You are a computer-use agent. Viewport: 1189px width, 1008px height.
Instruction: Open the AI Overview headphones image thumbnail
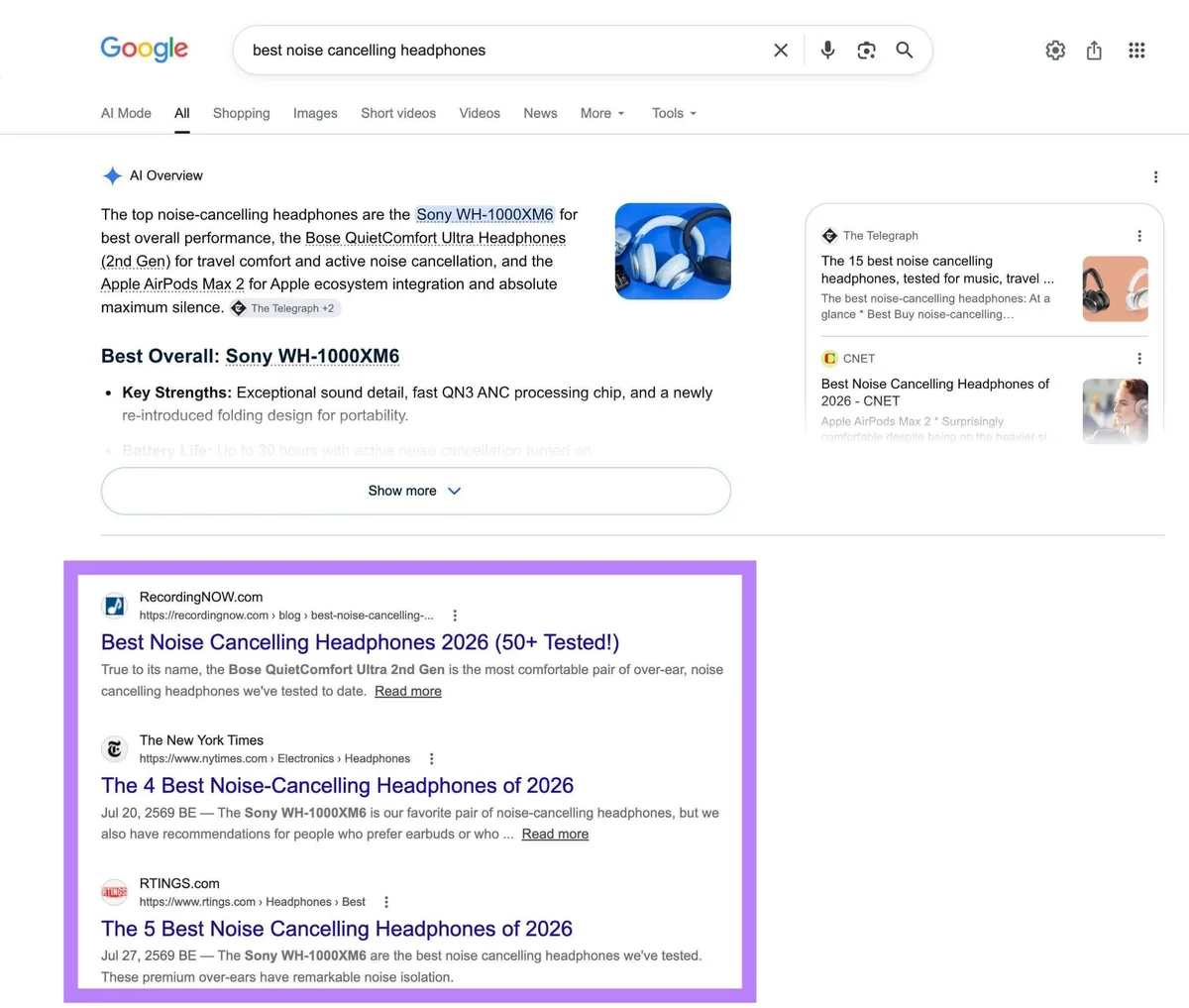[673, 252]
